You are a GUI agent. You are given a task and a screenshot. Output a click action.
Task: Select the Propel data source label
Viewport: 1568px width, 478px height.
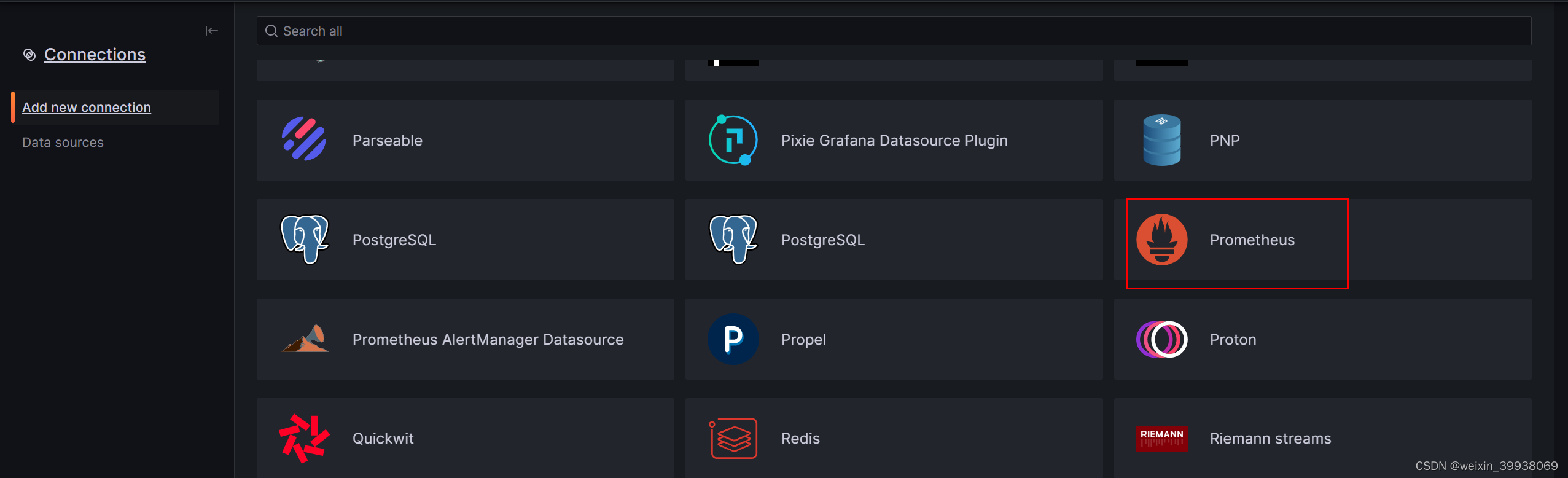[803, 339]
